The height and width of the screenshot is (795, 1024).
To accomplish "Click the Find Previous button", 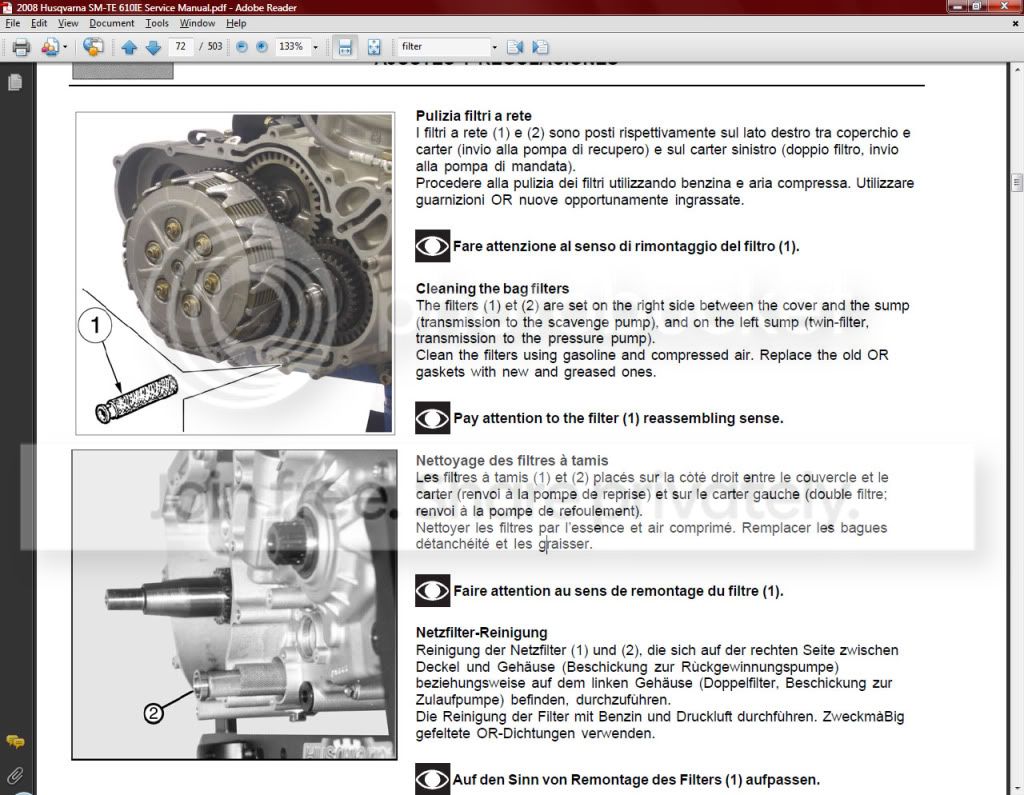I will click(x=512, y=47).
